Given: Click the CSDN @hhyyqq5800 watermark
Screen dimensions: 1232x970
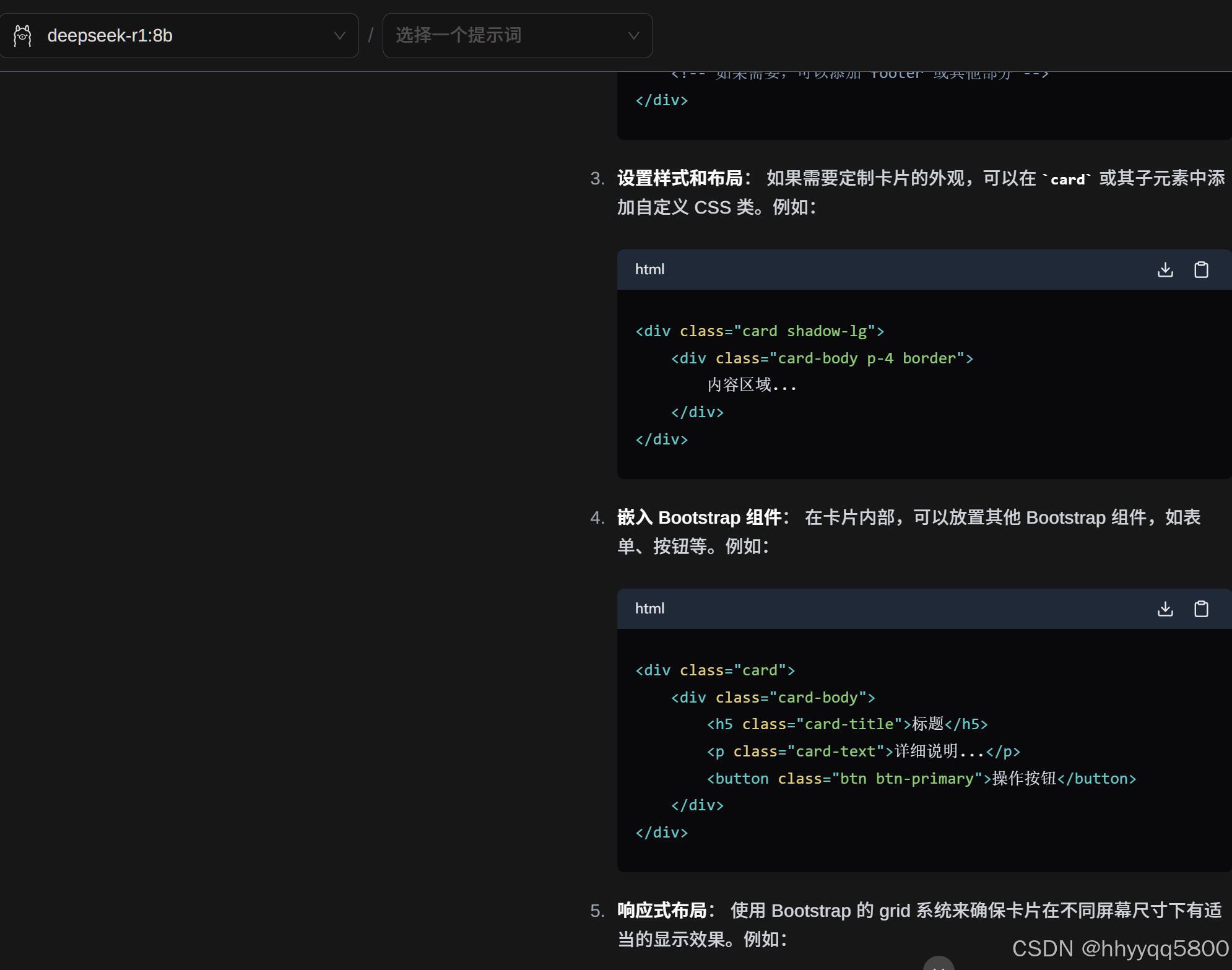Looking at the screenshot, I should pos(1120,948).
